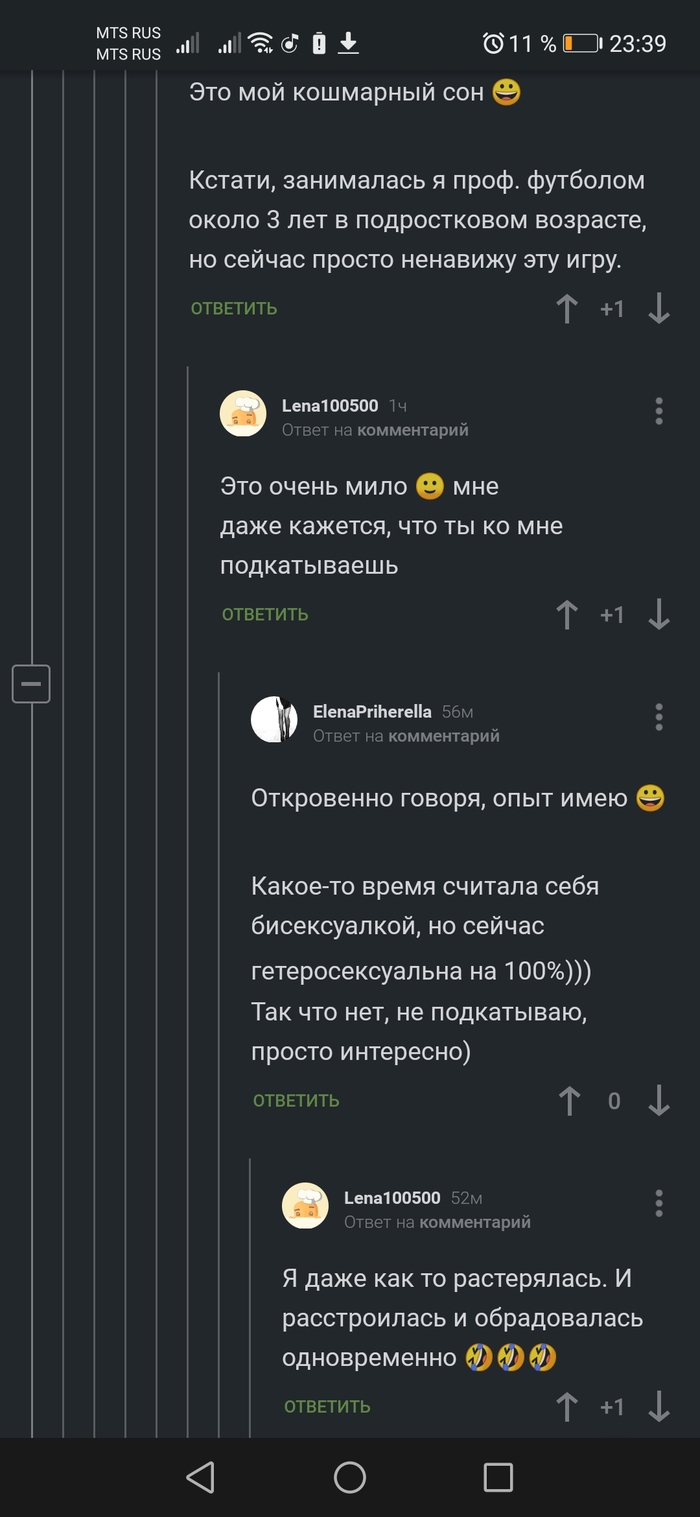Downvote Lena100500's "Я даже как то растерялась" comment

[x=658, y=1407]
